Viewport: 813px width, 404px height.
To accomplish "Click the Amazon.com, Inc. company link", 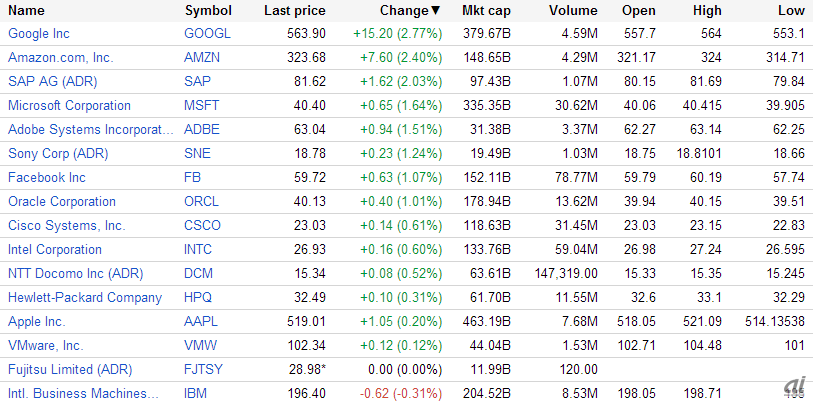I will point(61,57).
